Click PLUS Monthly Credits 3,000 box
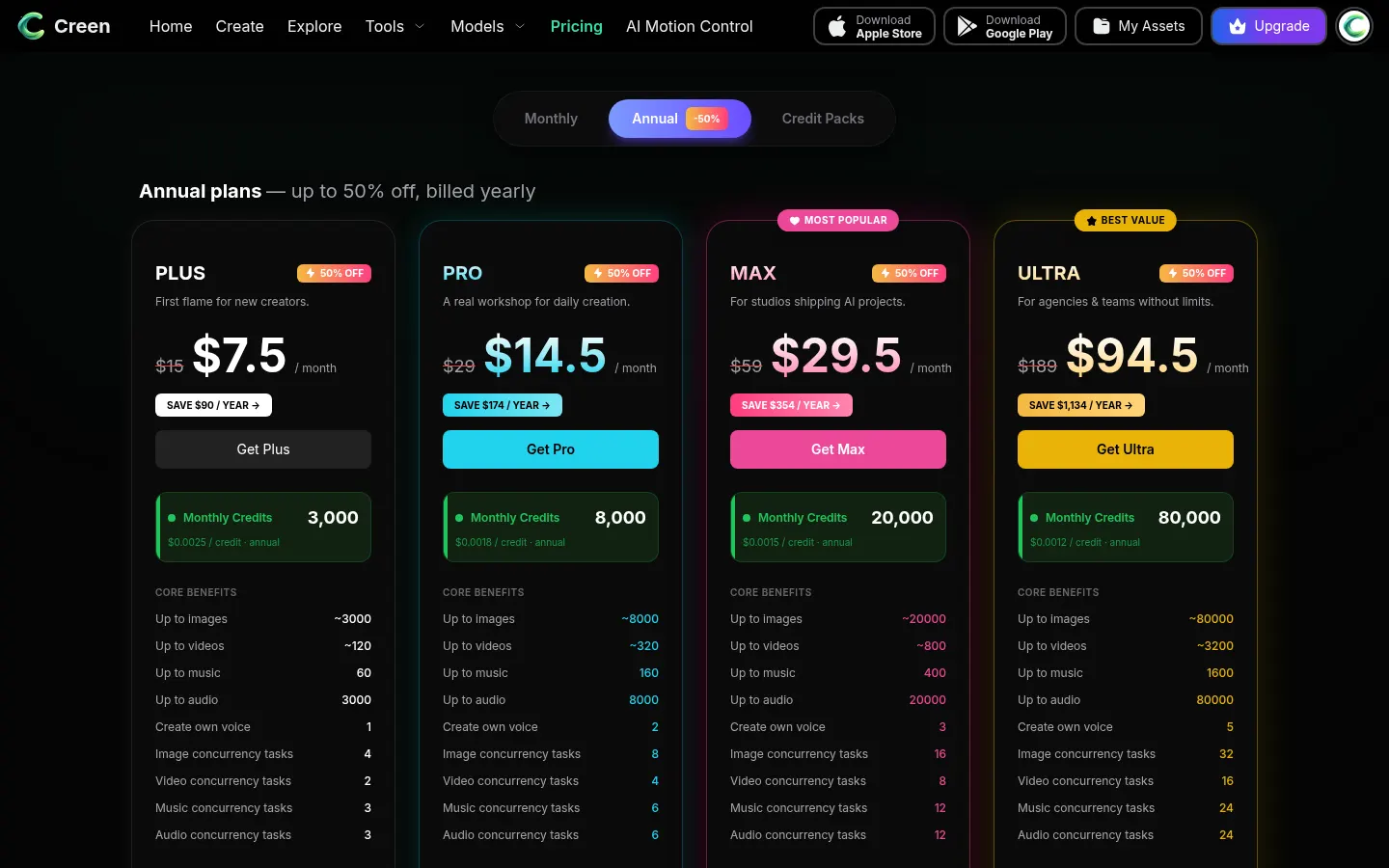Image resolution: width=1389 pixels, height=868 pixels. tap(263, 528)
